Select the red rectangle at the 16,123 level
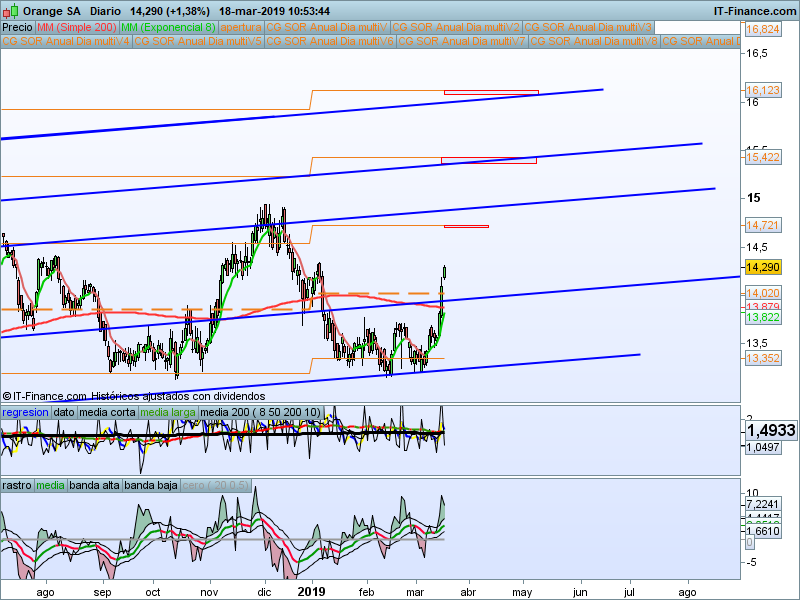 tap(491, 92)
